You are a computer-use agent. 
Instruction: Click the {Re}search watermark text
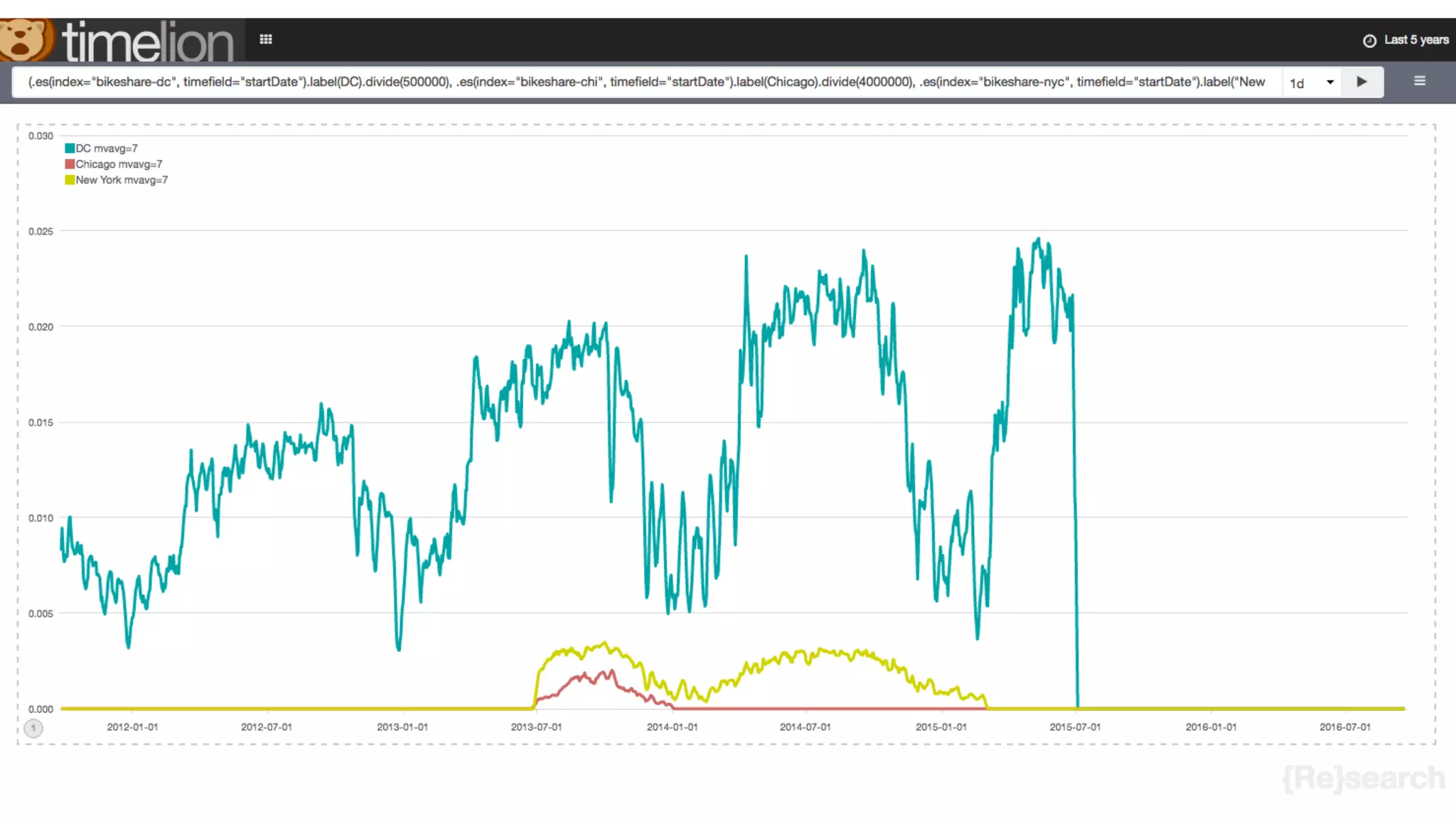click(1364, 778)
